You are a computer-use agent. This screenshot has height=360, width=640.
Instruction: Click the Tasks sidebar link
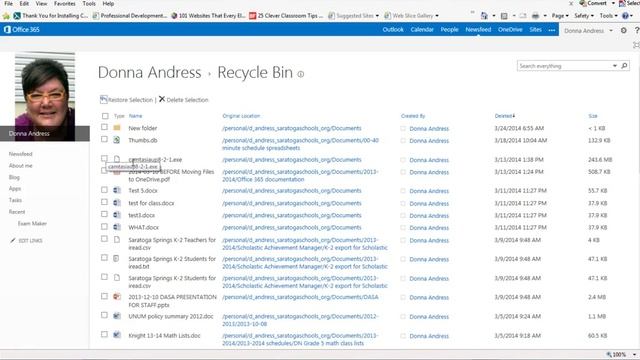15,200
